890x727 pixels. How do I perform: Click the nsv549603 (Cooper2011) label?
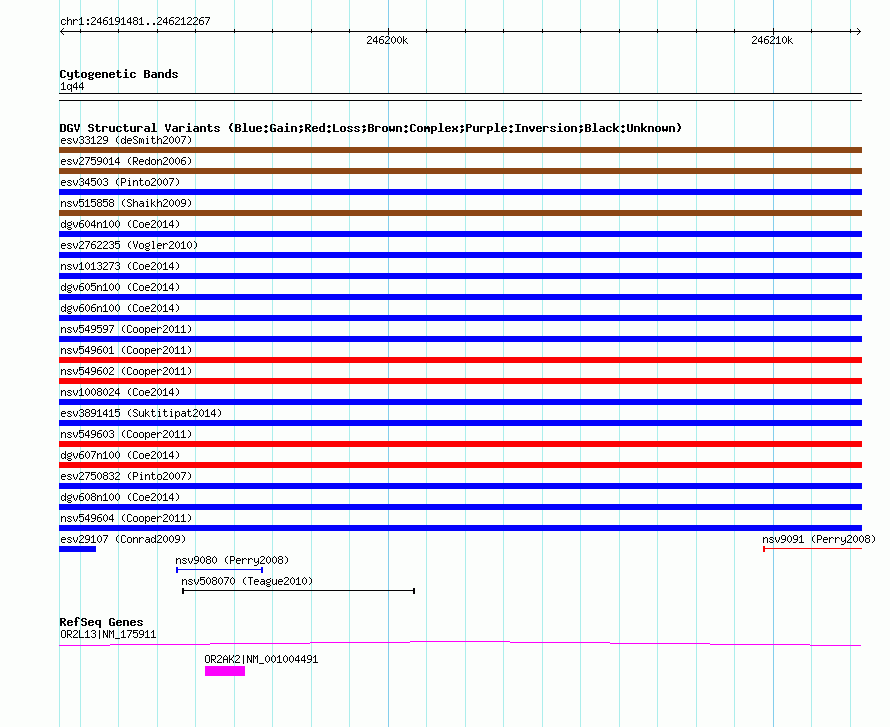[x=126, y=434]
